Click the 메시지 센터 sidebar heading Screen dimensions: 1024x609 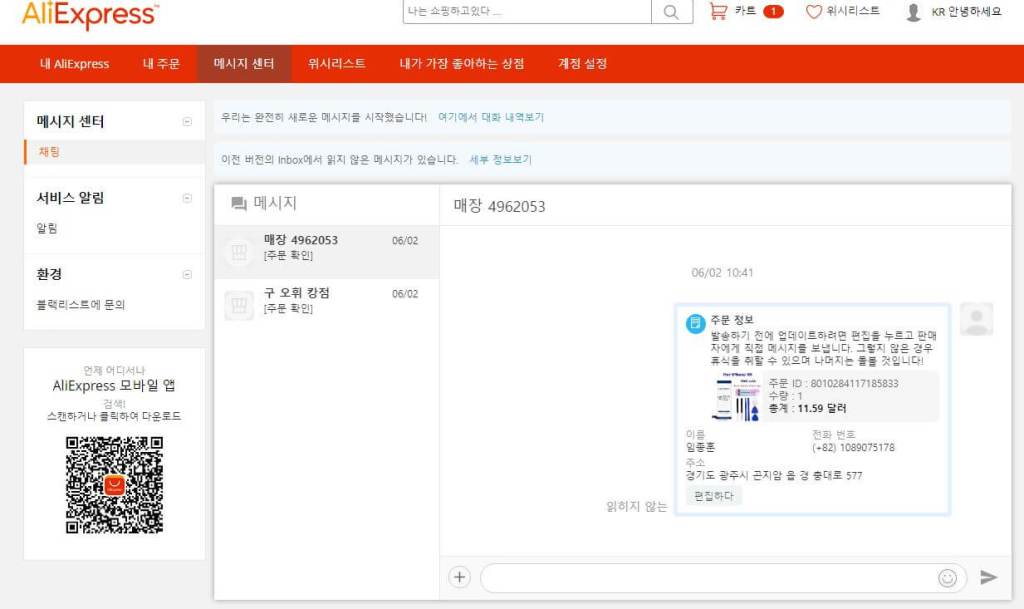pyautogui.click(x=70, y=121)
